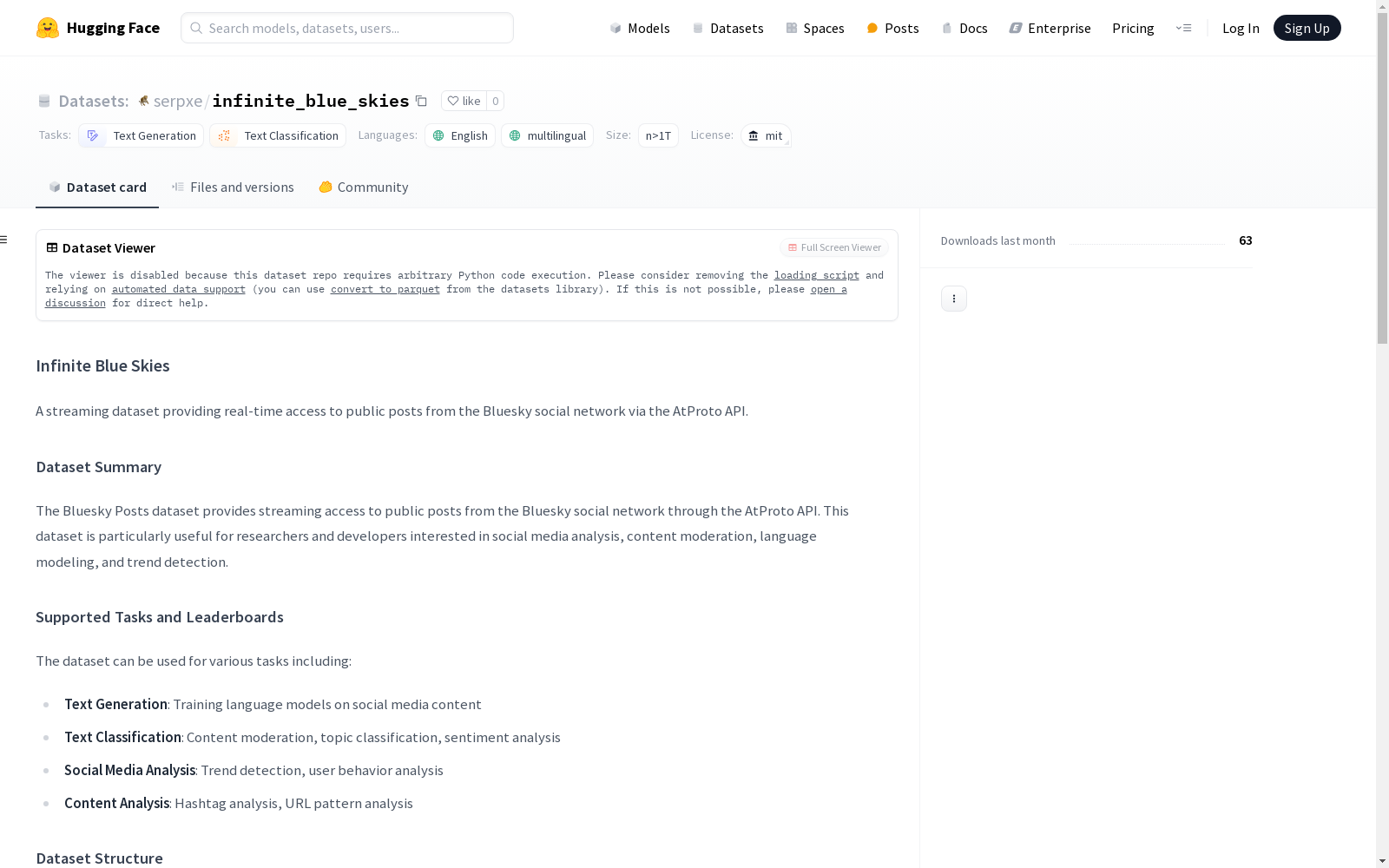Switch to the Files and versions tab
The width and height of the screenshot is (1389, 868).
pos(233,187)
